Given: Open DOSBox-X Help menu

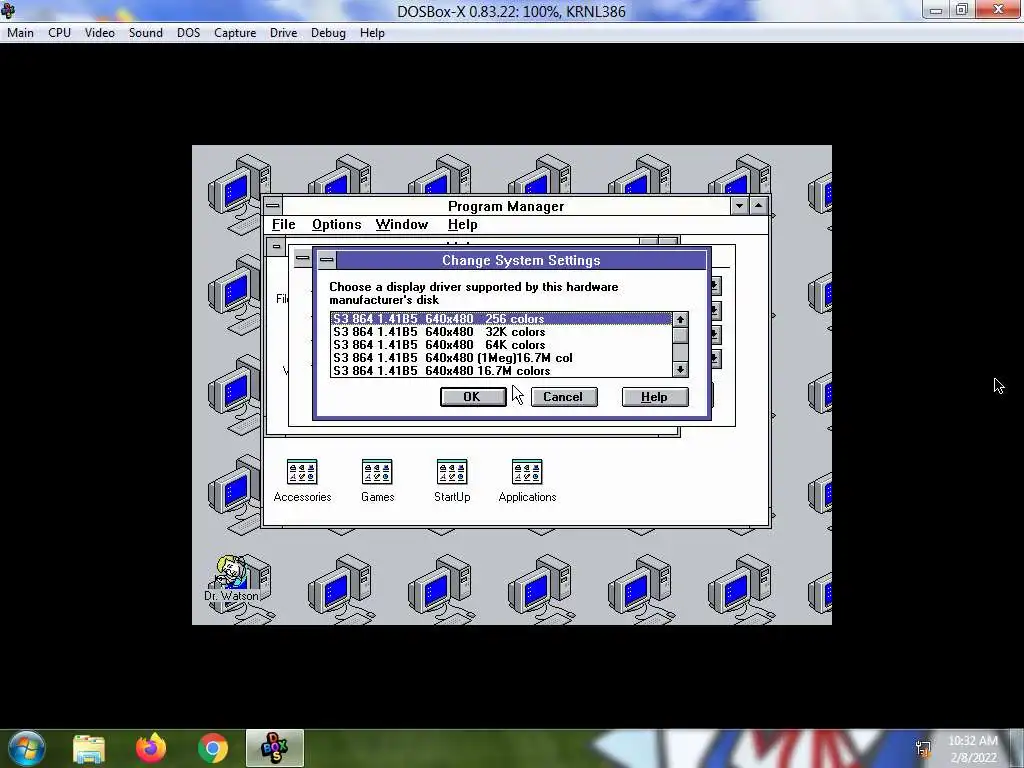Looking at the screenshot, I should click(372, 33).
